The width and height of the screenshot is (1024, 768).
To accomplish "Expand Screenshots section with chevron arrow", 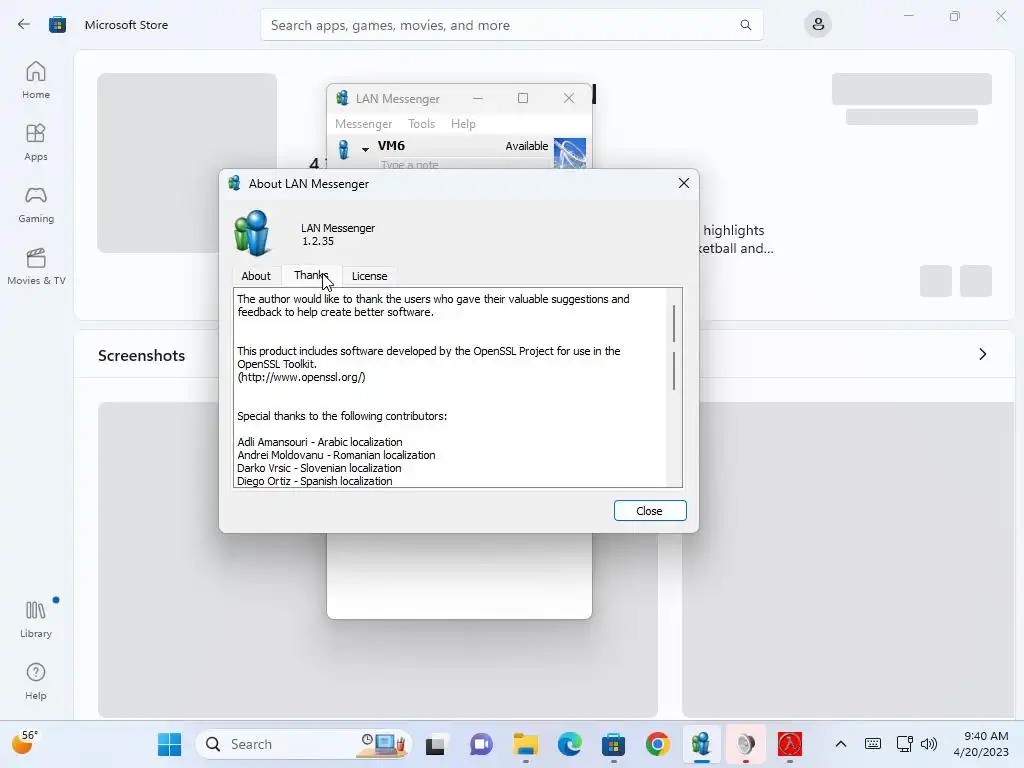I will (982, 354).
